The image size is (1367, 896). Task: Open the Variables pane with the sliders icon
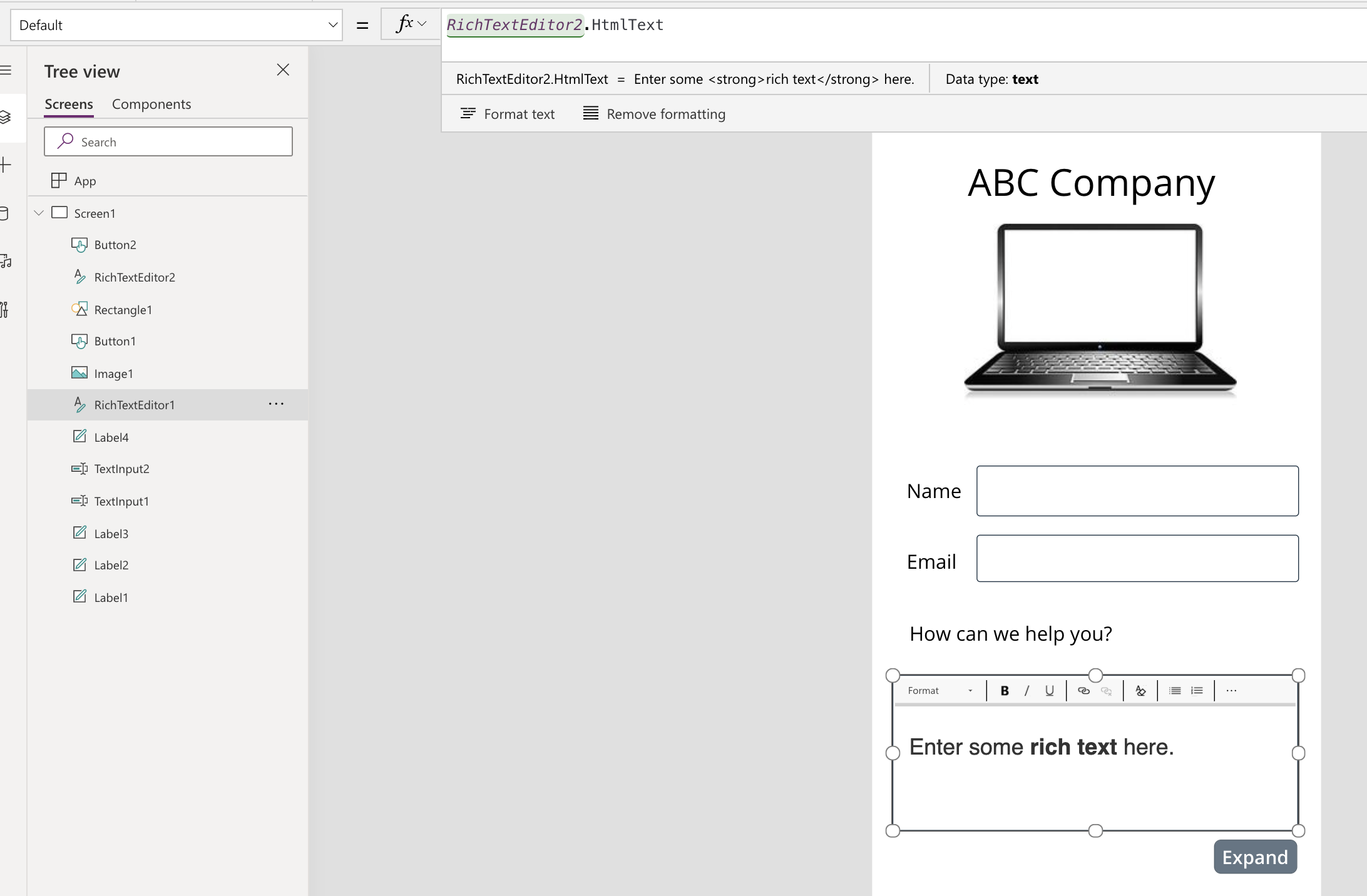(6, 310)
